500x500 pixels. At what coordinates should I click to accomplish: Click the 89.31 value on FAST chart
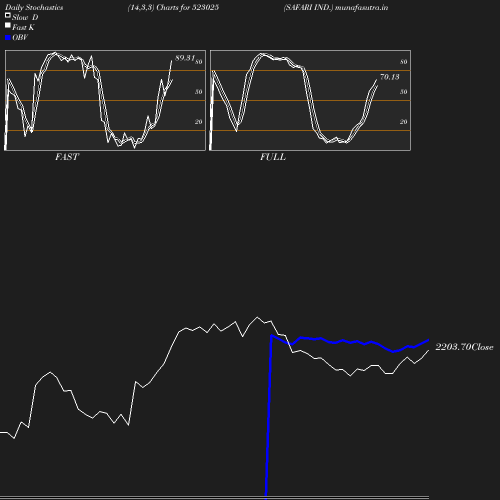185,58
